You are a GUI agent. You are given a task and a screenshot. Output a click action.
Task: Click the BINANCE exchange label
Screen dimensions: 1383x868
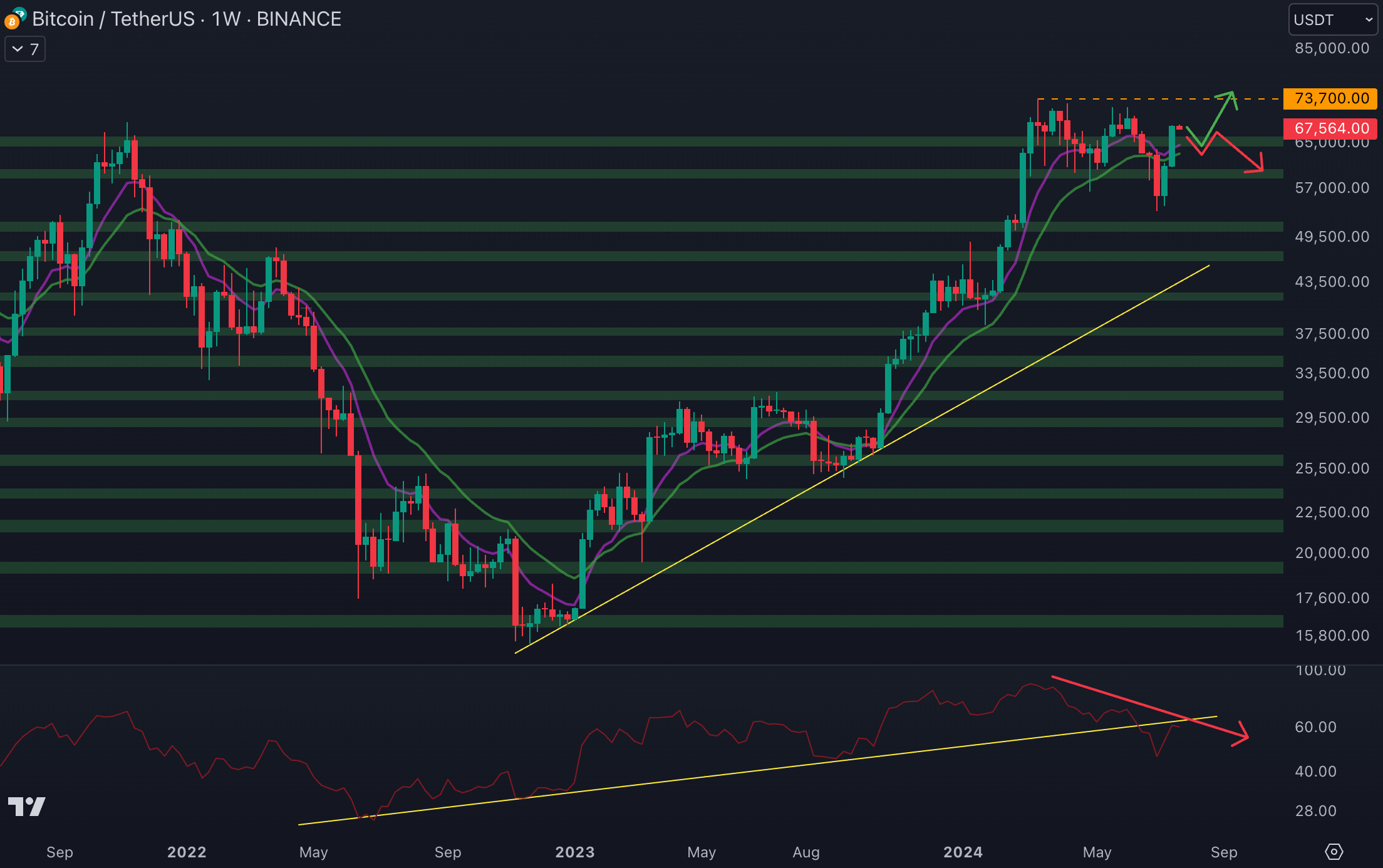299,19
